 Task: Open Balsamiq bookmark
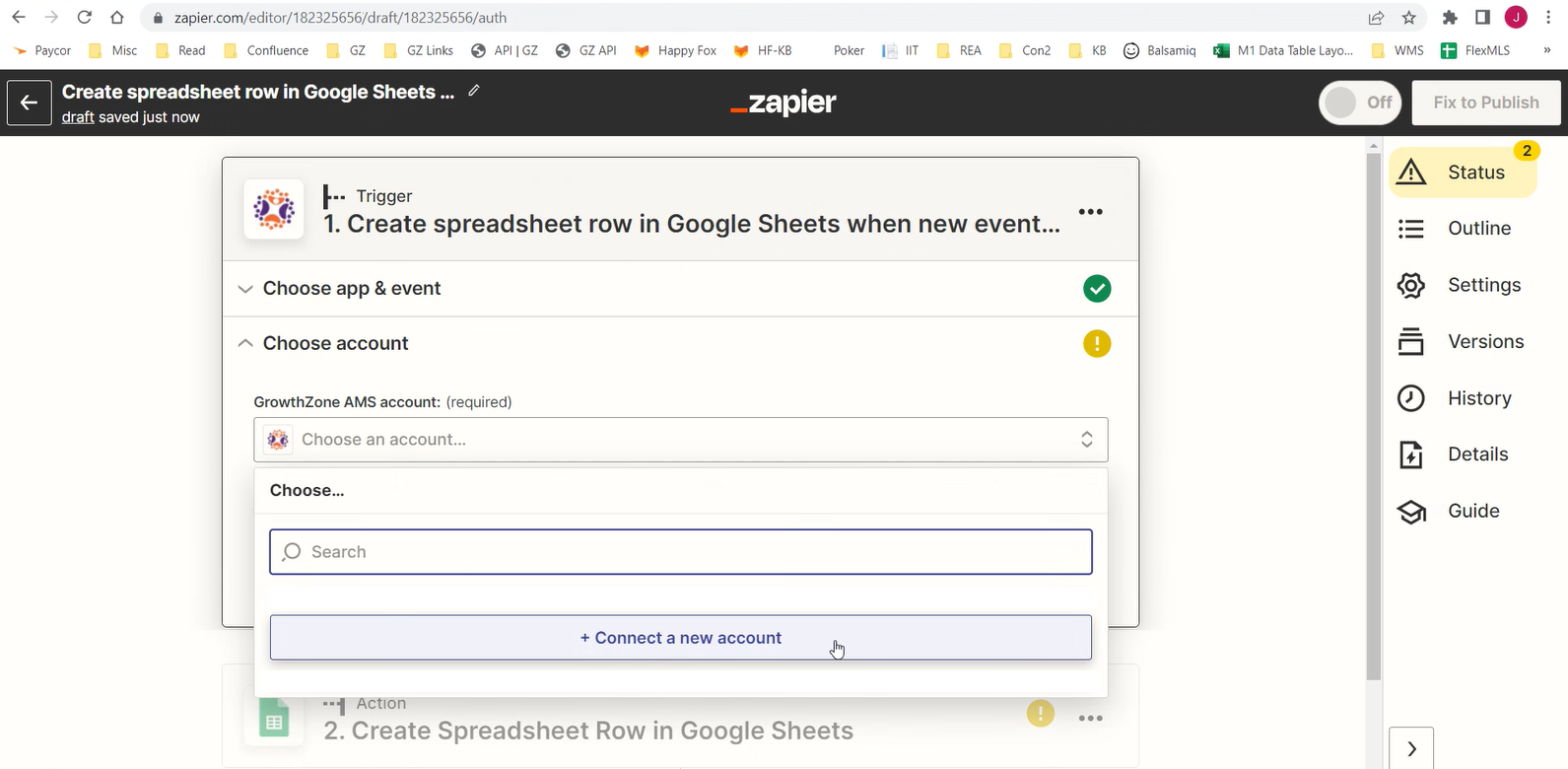(1160, 50)
